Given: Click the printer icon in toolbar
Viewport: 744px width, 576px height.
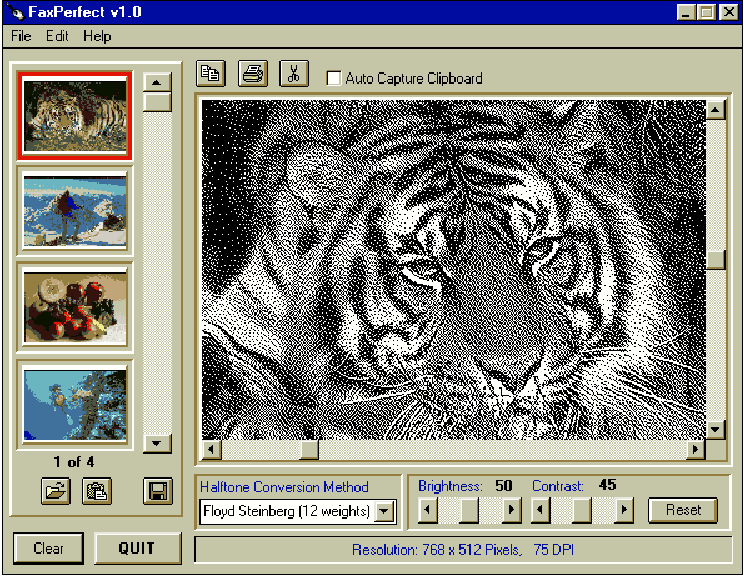Looking at the screenshot, I should 253,74.
